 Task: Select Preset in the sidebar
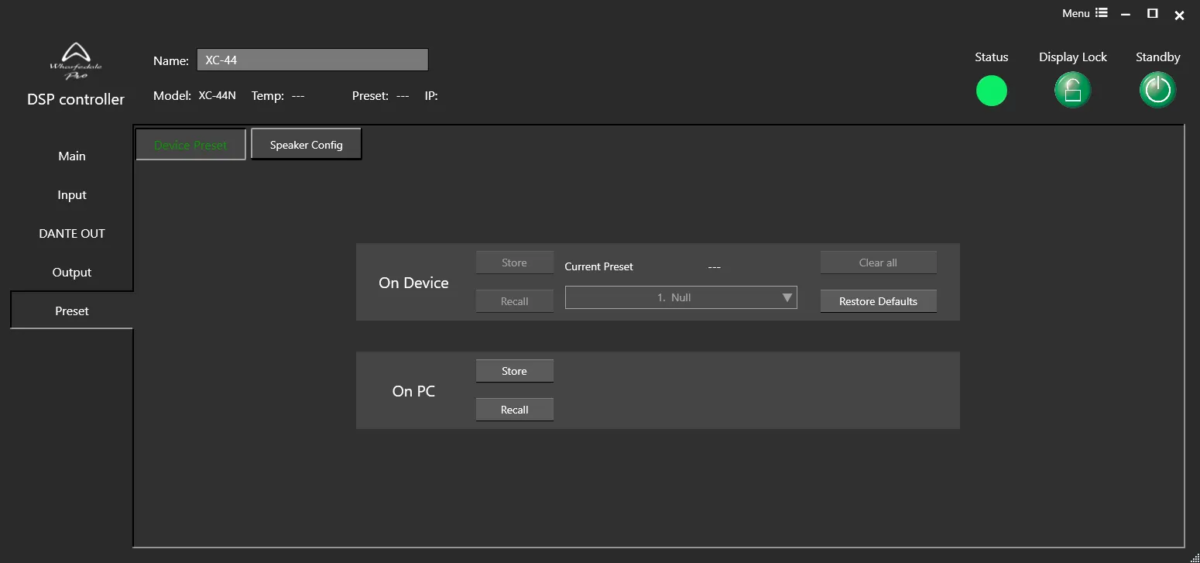tap(72, 311)
